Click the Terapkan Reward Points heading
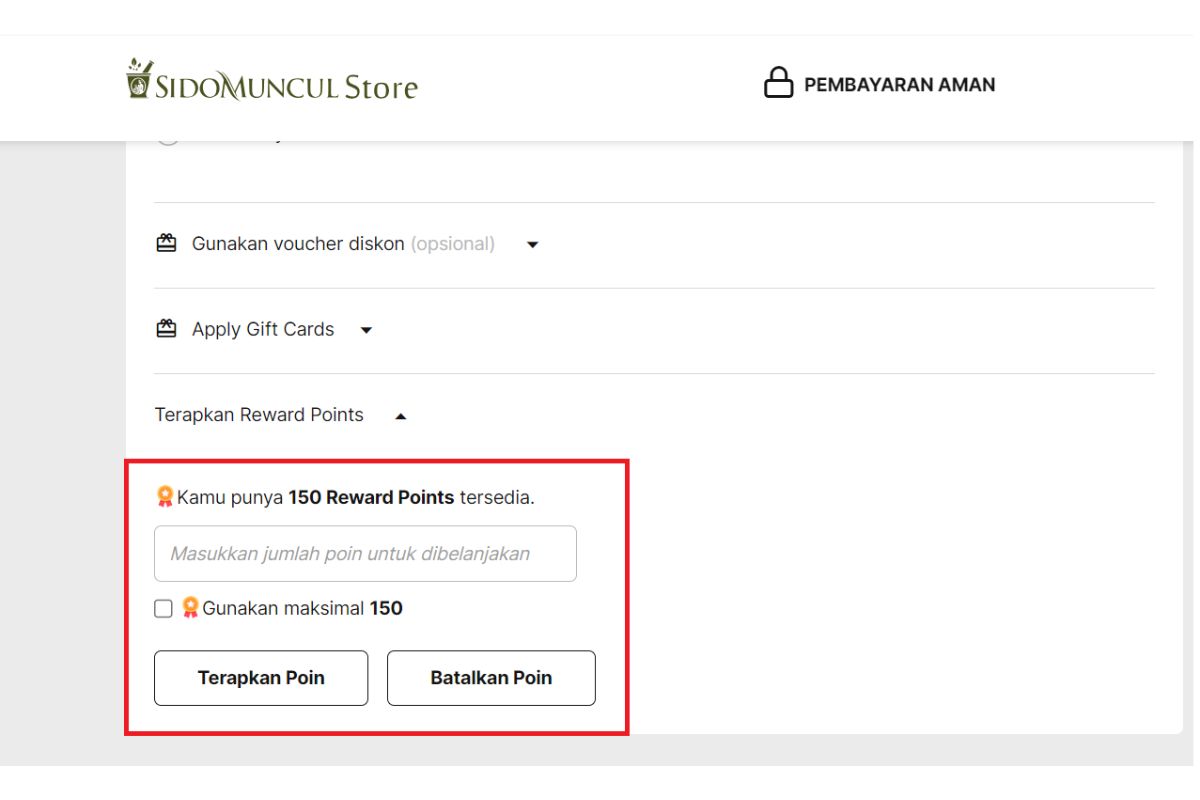The width and height of the screenshot is (1200, 800). 258,414
